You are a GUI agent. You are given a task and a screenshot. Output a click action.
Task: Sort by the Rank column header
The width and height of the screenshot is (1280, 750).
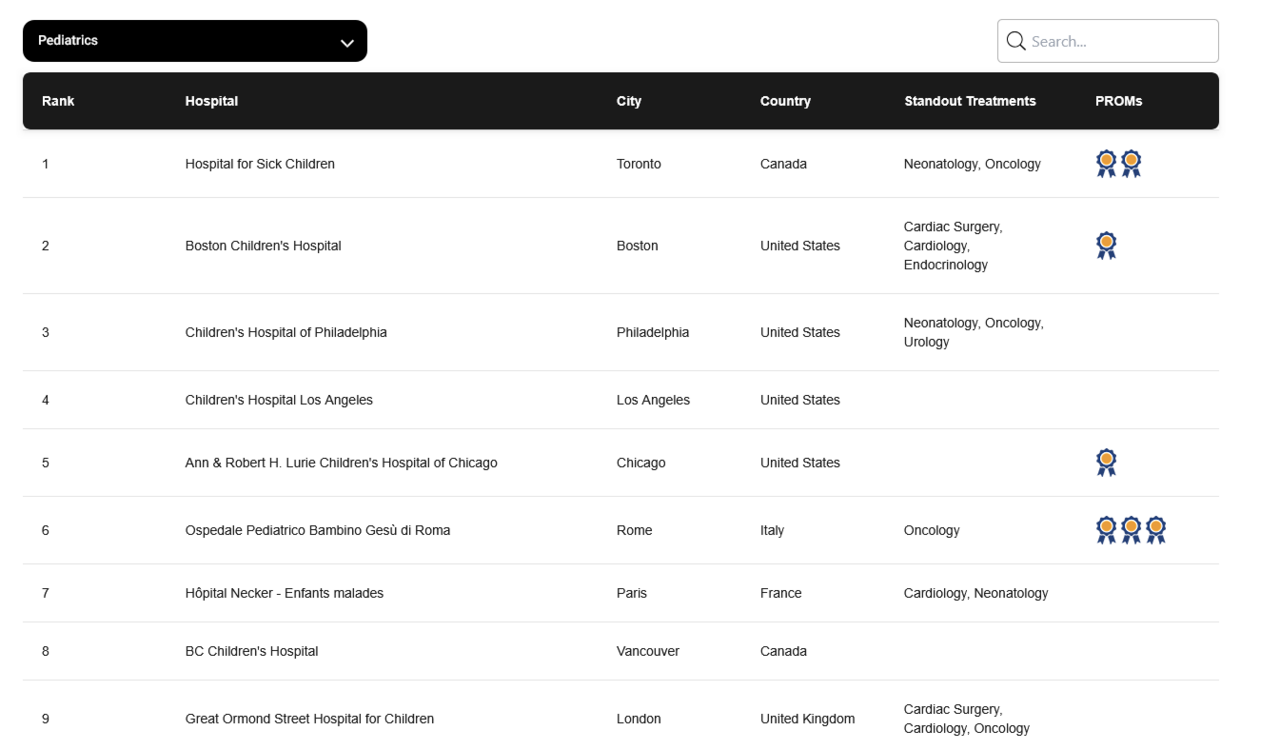(x=58, y=101)
